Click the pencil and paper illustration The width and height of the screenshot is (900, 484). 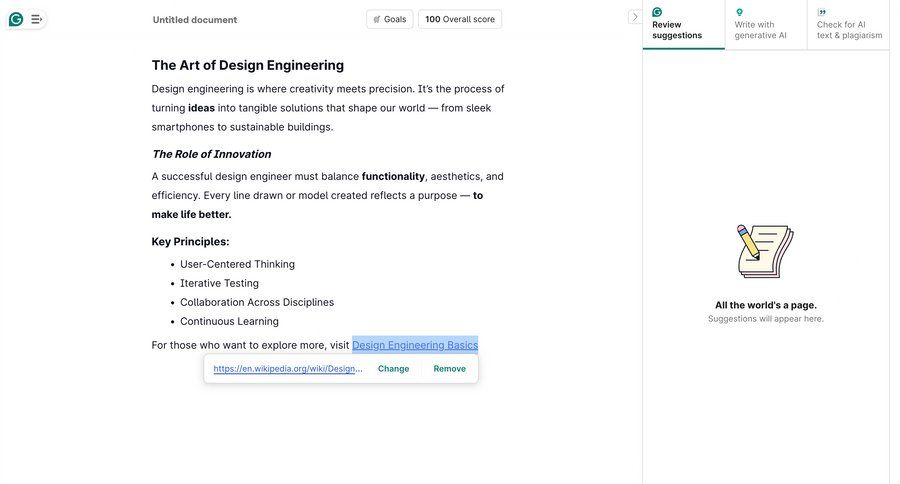765,251
